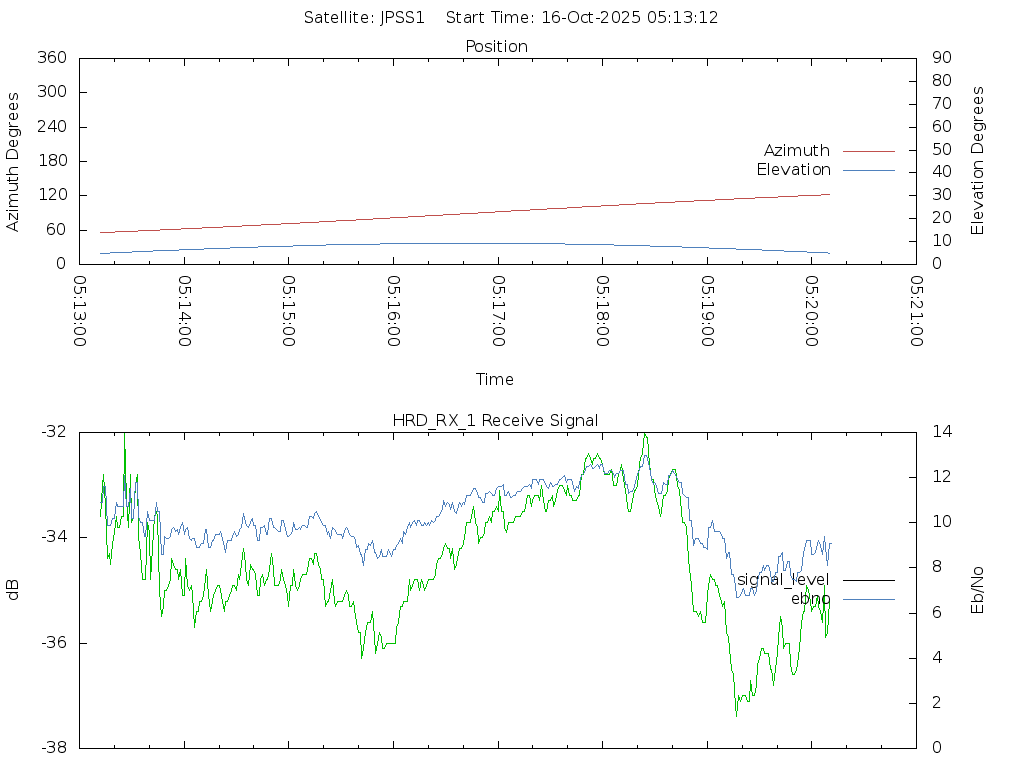The width and height of the screenshot is (1024, 768).
Task: Click the HRD_RX_1 Receive Signal title
Action: tap(496, 421)
